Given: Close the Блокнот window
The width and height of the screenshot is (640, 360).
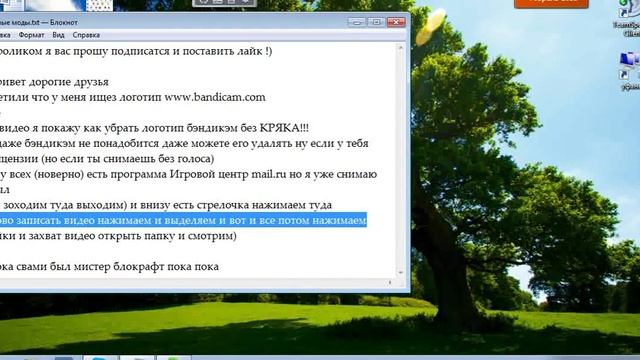Looking at the screenshot, I should click(x=396, y=22).
